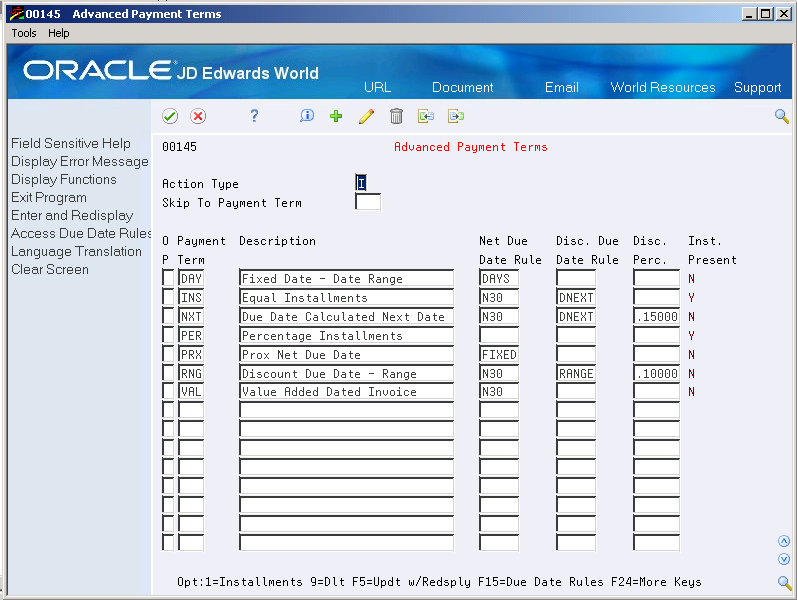This screenshot has height=600, width=797.
Task: Open Access Due Date Rules
Action: point(81,233)
